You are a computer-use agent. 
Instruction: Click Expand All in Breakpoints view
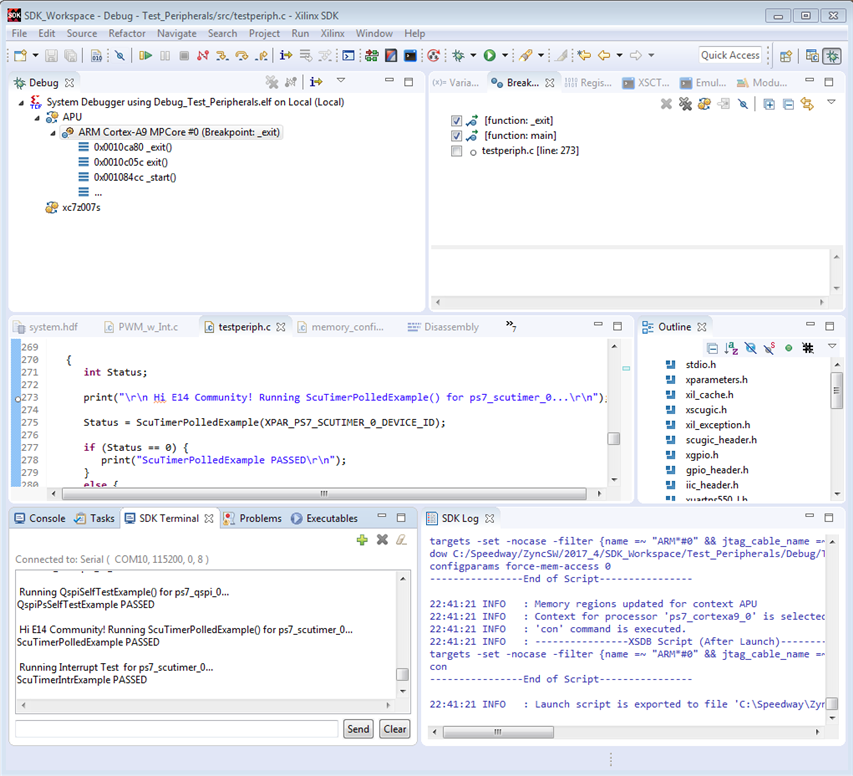click(x=769, y=103)
